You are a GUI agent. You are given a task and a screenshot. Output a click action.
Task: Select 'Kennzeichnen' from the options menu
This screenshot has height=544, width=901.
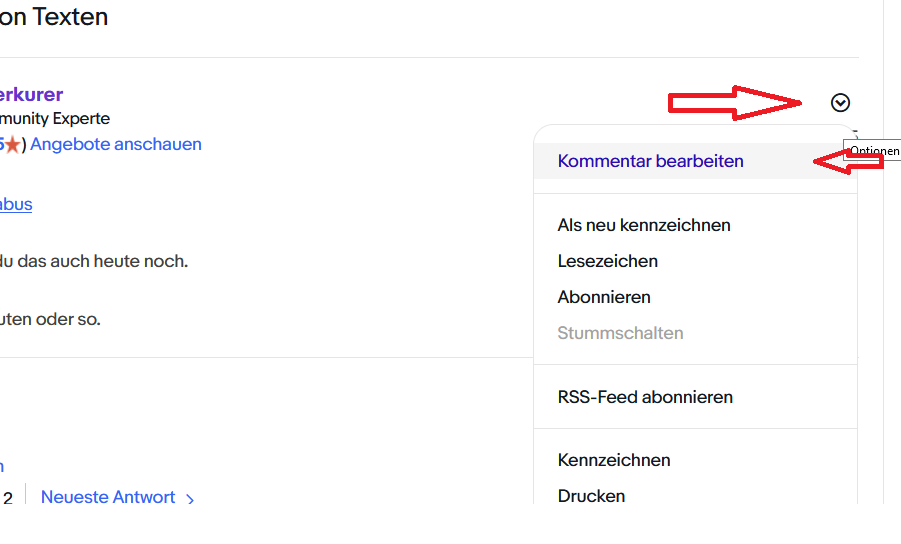(x=614, y=460)
